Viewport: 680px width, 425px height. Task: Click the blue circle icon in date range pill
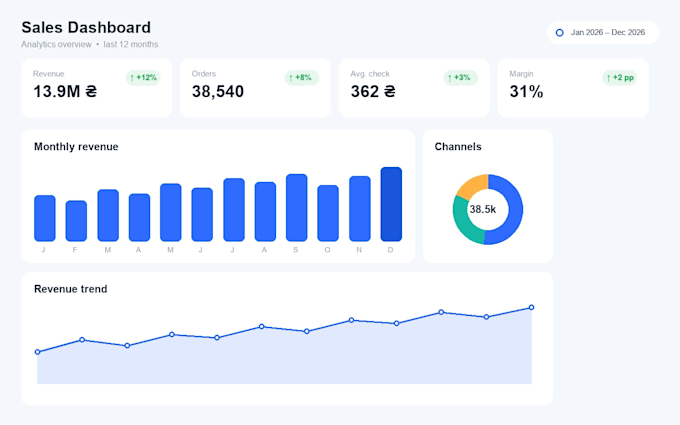pos(559,33)
